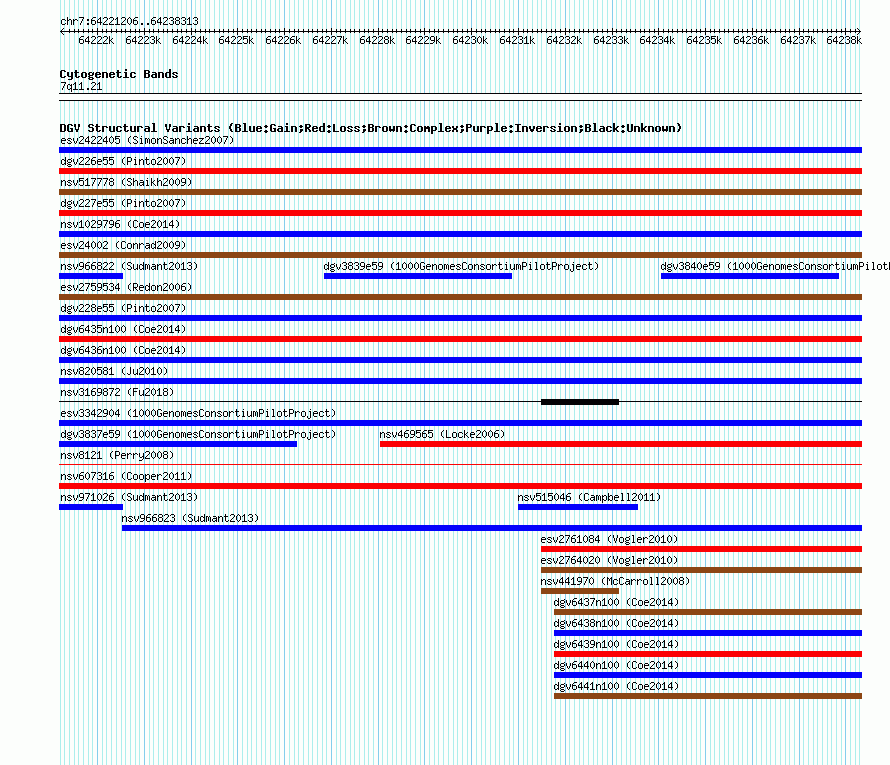890x765 pixels.
Task: Open dgv3839e59 (1000GenomesConsortiumPilotProject) label
Action: tap(461, 266)
